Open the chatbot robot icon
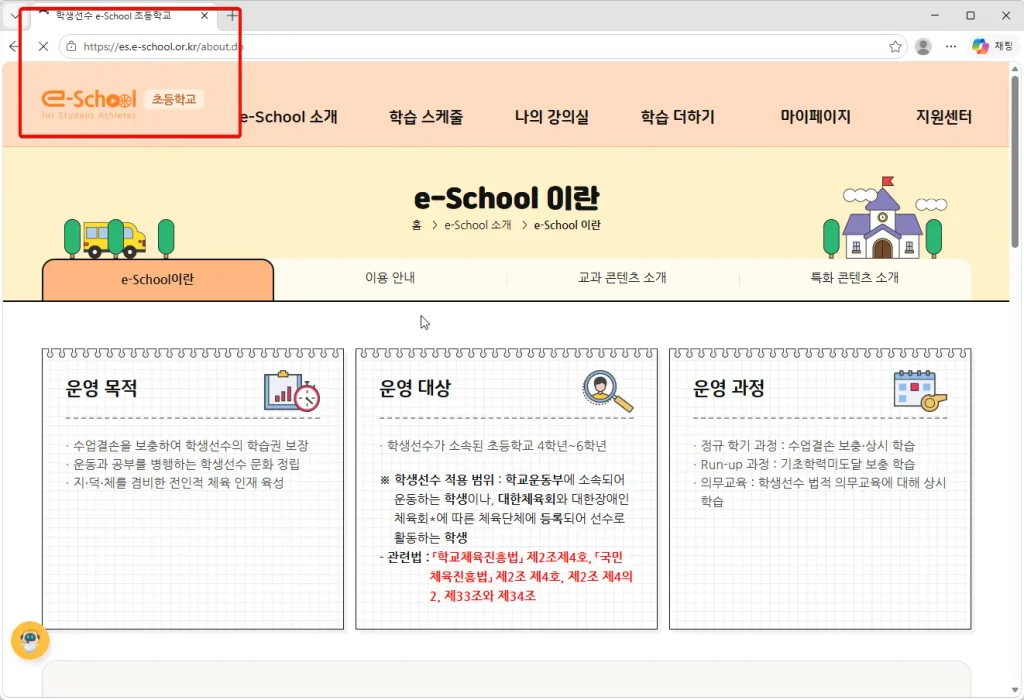Screen dimensions: 1024x700 30,640
